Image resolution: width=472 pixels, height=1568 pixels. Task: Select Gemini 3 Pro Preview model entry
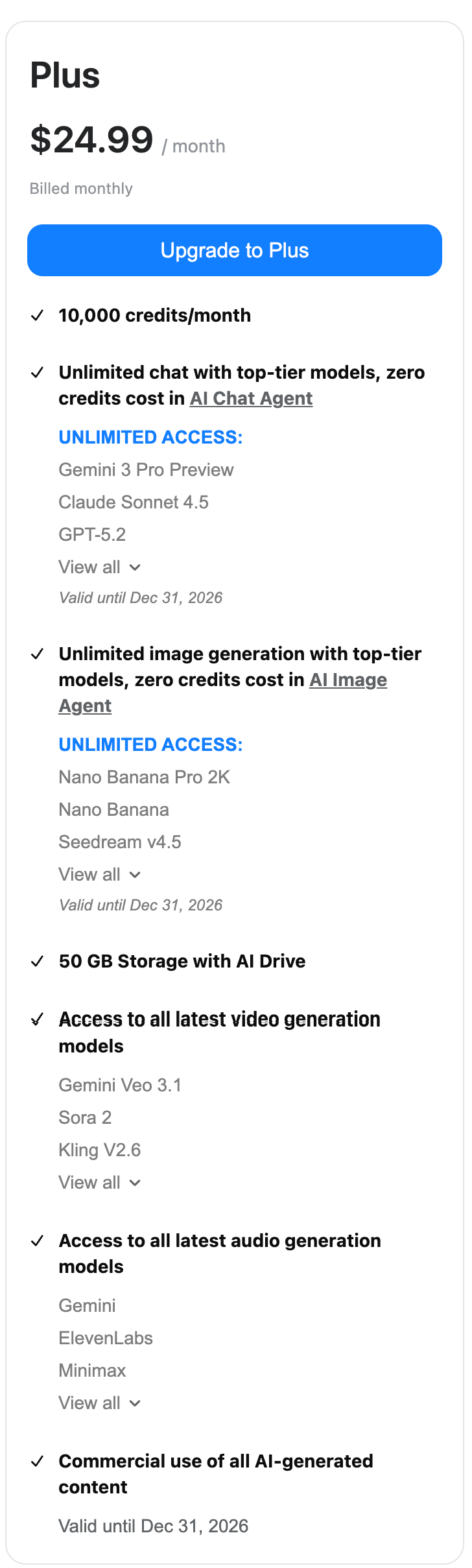point(146,470)
